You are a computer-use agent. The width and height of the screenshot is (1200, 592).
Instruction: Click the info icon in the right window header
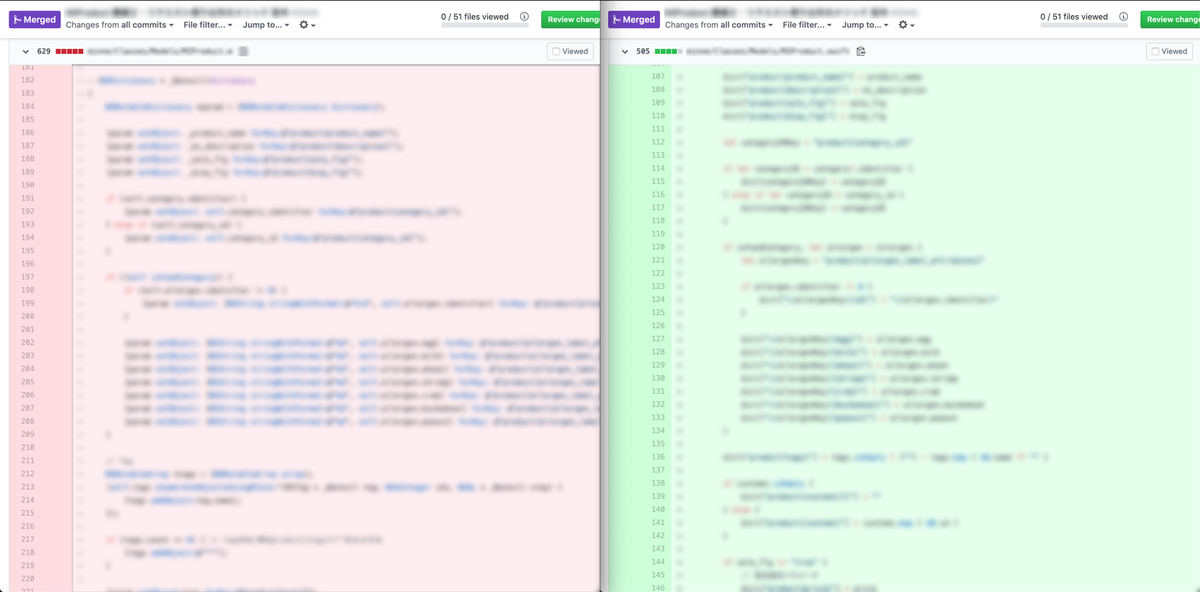(1125, 17)
